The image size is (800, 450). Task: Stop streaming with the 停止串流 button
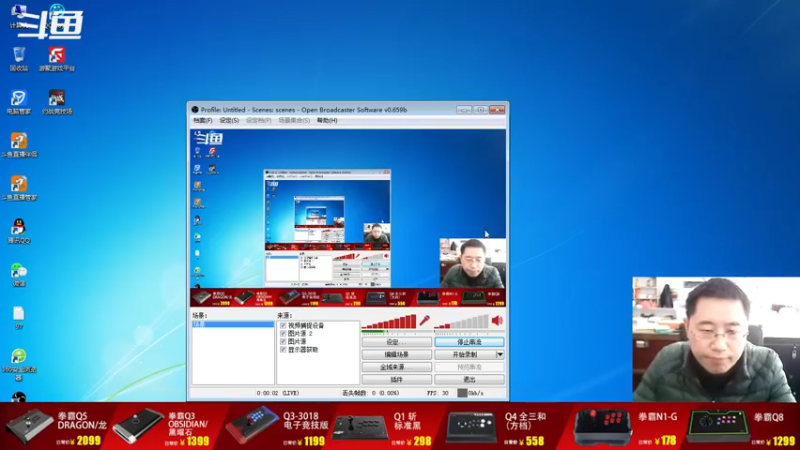pos(469,342)
